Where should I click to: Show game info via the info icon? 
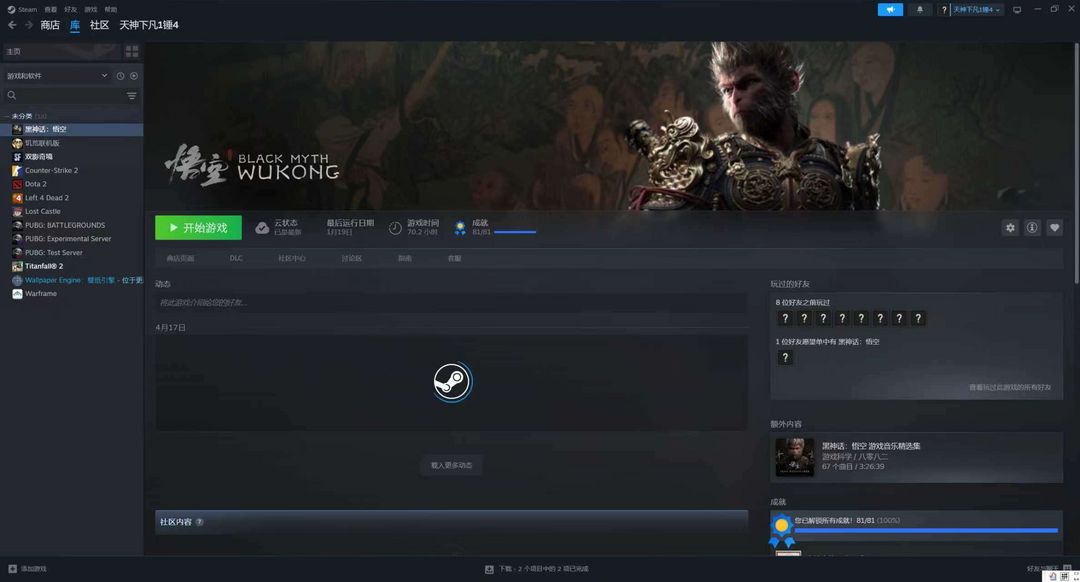click(1032, 228)
